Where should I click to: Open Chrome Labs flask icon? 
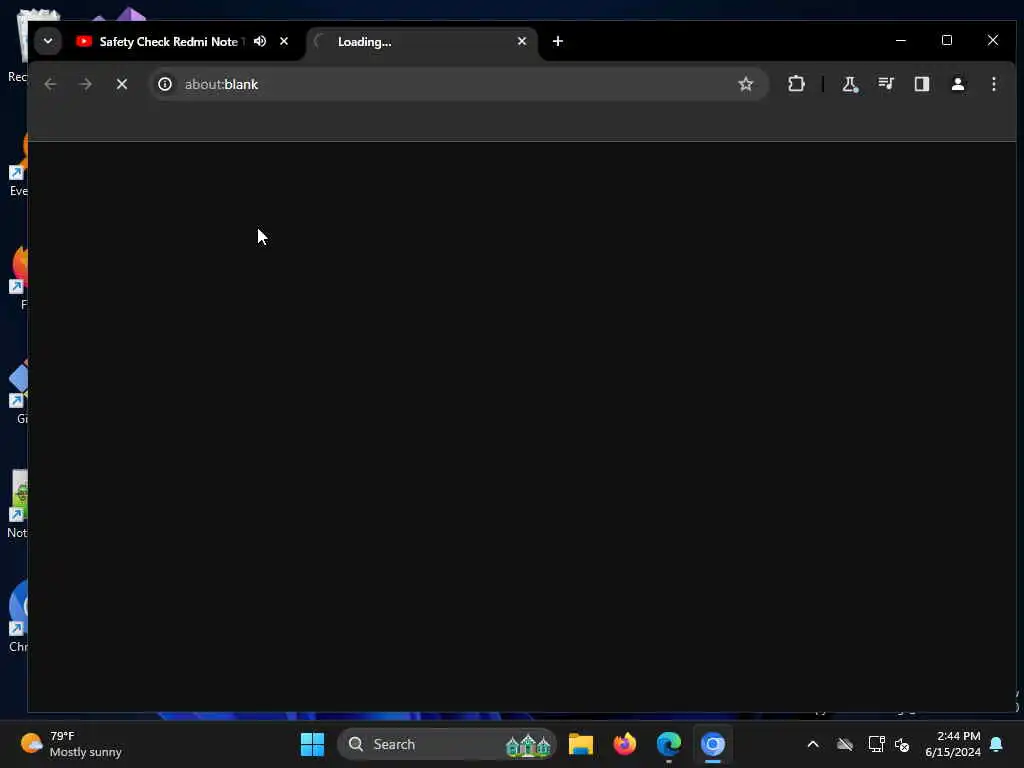[x=850, y=84]
